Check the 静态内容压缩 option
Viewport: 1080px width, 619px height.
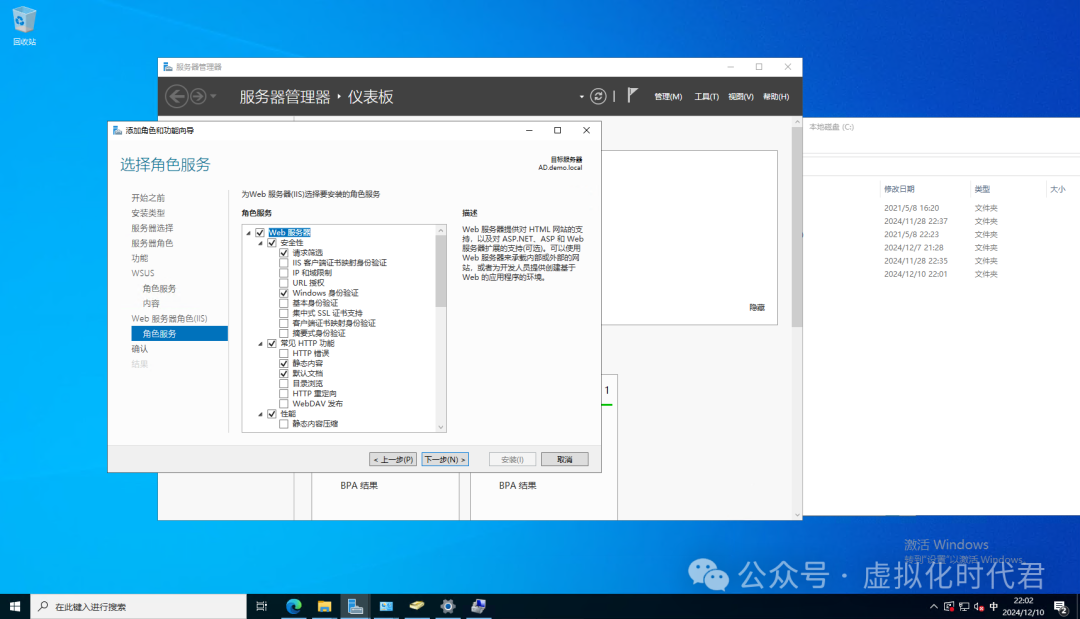coord(284,424)
